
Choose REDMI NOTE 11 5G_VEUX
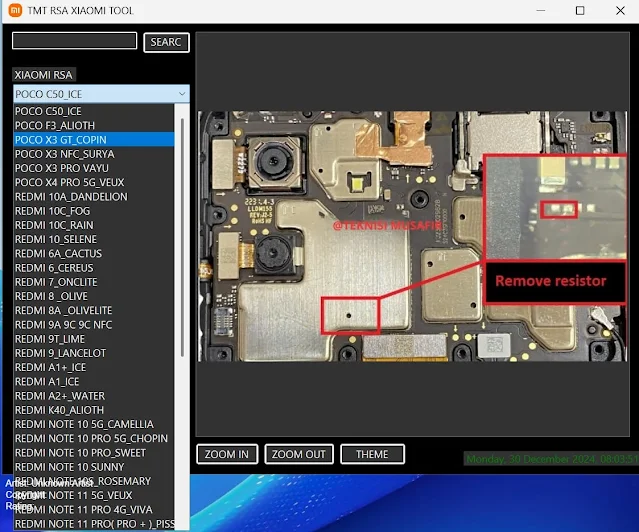coord(94,495)
